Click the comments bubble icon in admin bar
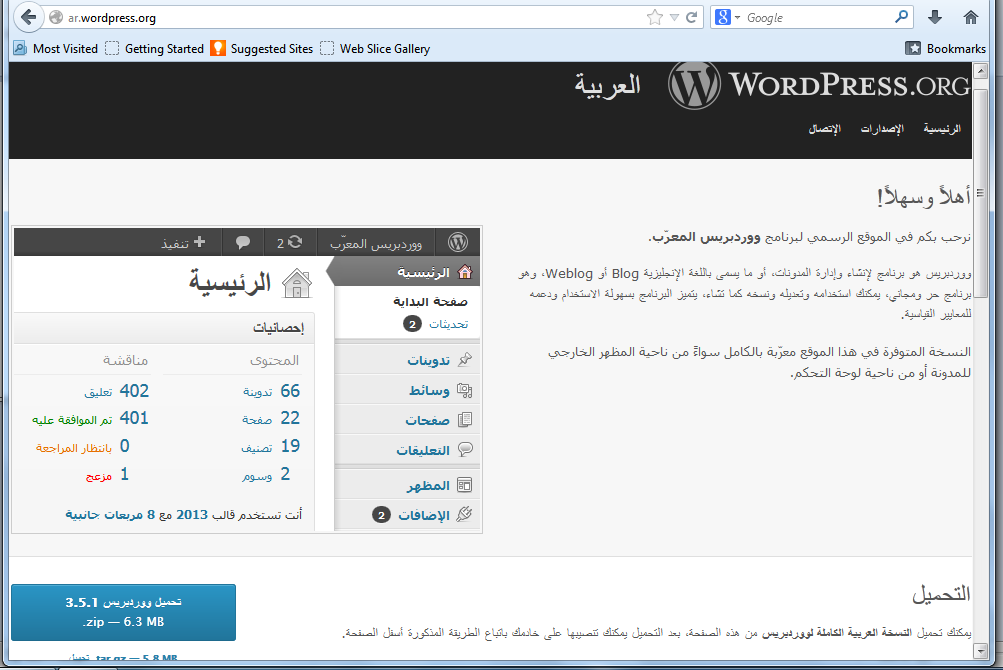The image size is (1003, 670). (242, 243)
